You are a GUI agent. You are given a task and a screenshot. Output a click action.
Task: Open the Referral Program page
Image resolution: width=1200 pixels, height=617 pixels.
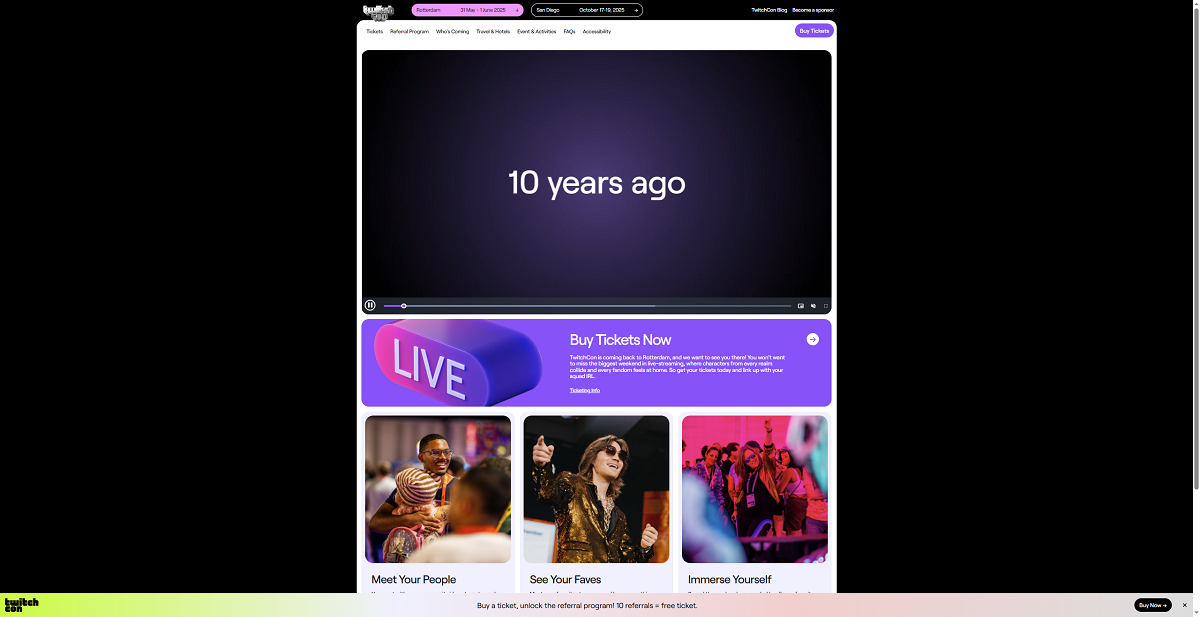pyautogui.click(x=409, y=31)
